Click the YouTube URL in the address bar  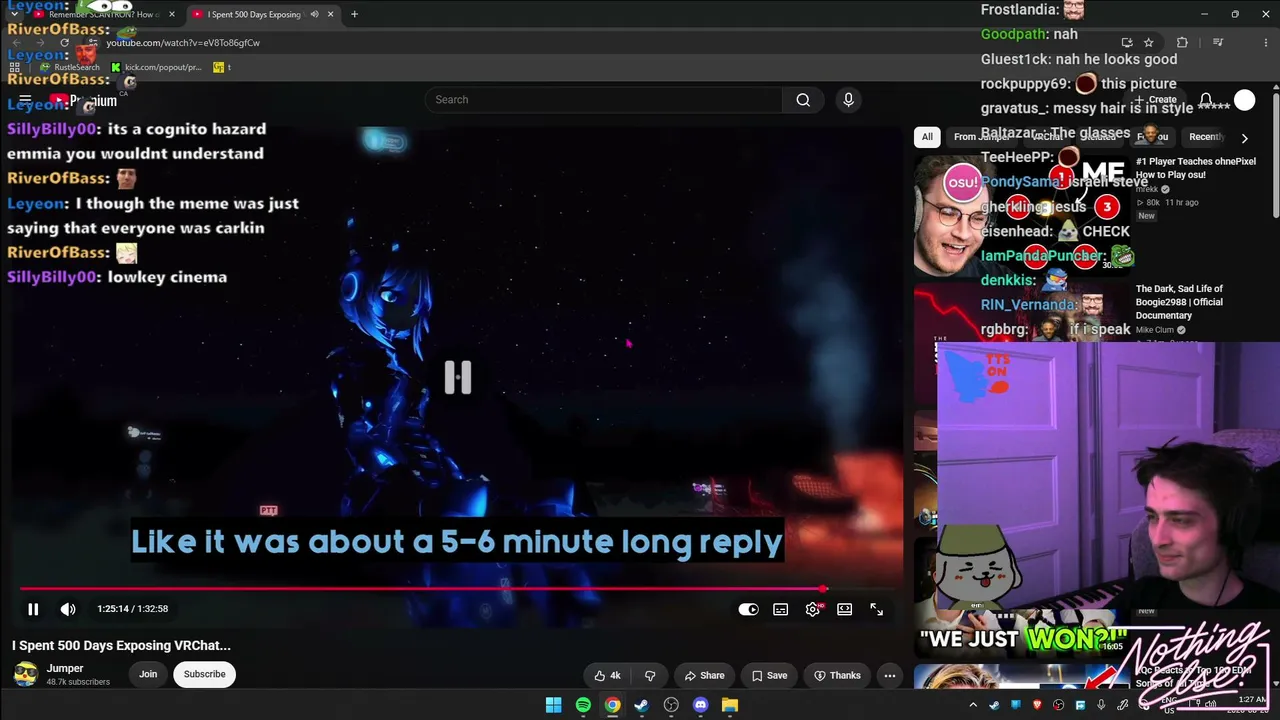(x=183, y=43)
